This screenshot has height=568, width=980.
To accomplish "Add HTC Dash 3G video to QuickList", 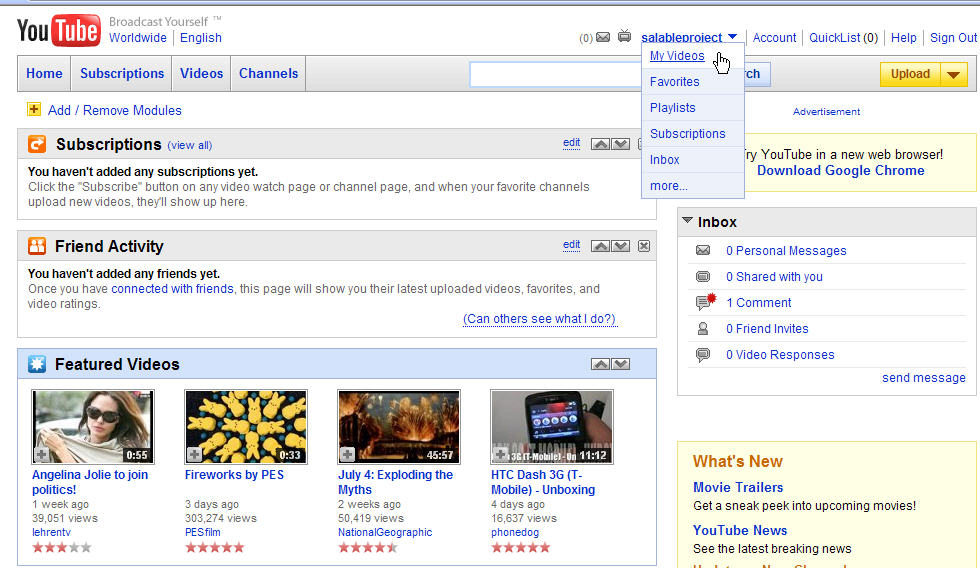I will 501,455.
